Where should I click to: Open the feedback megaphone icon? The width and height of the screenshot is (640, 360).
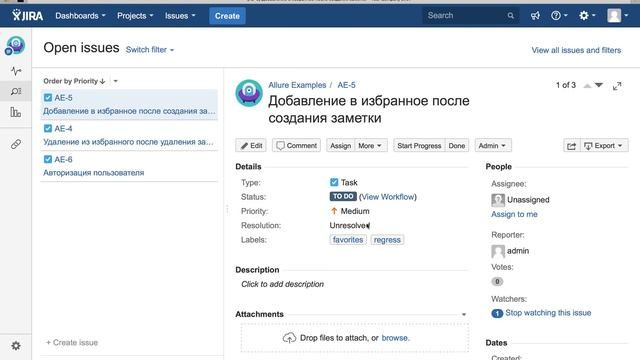(x=535, y=16)
